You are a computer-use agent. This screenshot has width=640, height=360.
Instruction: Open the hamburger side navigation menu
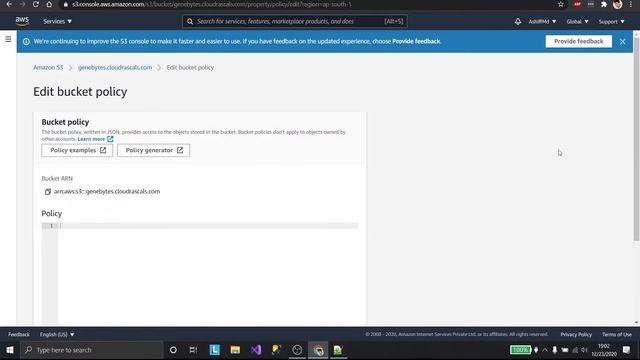8,39
